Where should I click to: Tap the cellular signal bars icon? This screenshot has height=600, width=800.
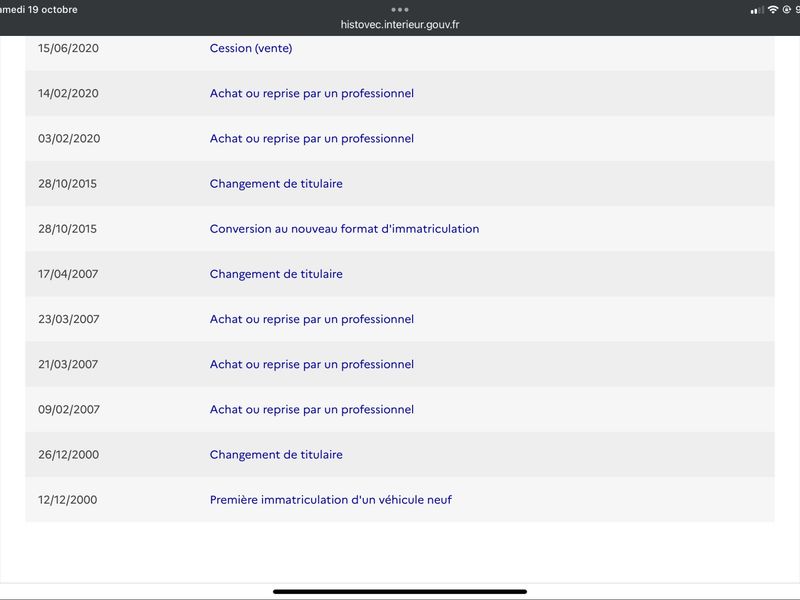[x=757, y=10]
